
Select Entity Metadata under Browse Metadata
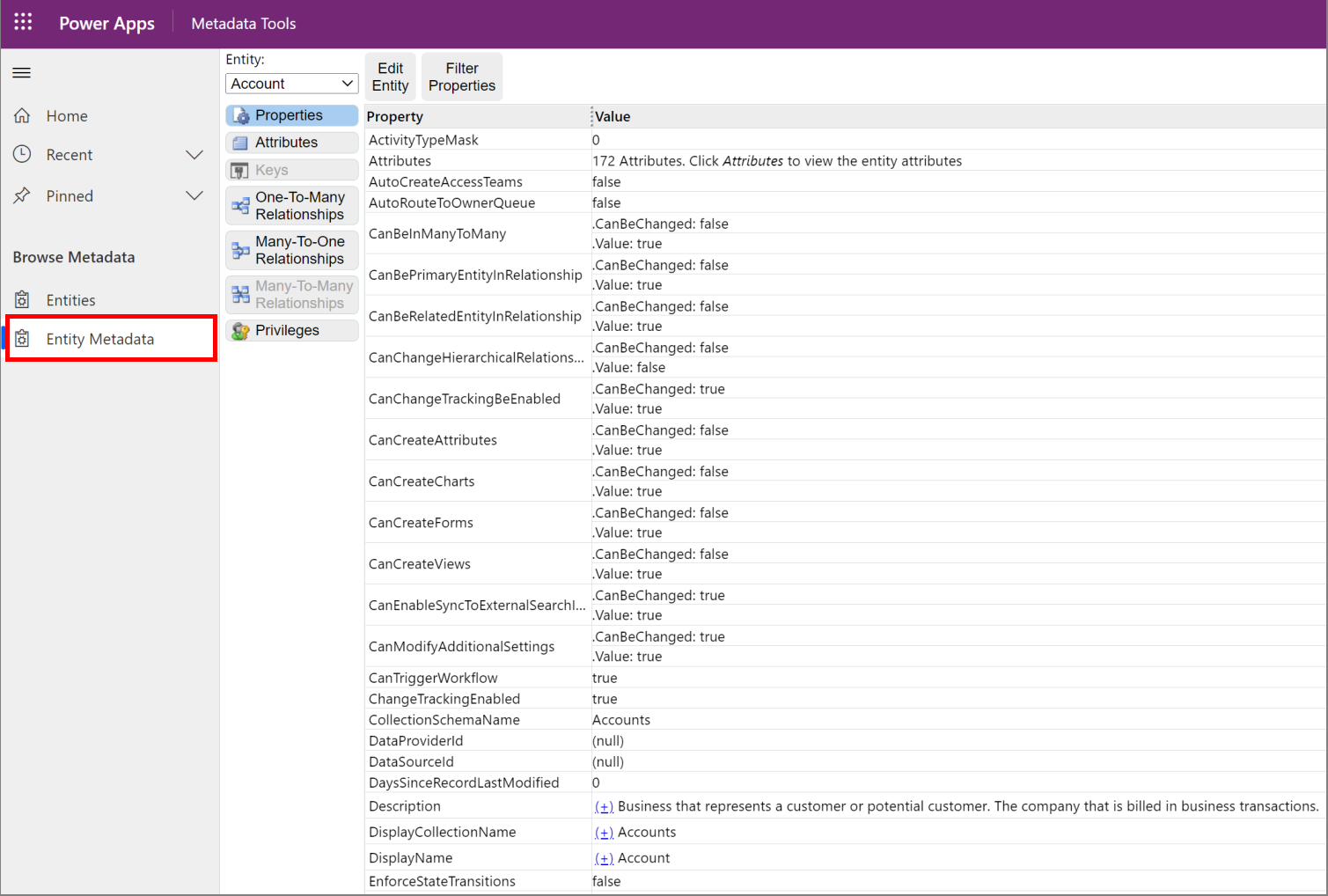tap(100, 338)
